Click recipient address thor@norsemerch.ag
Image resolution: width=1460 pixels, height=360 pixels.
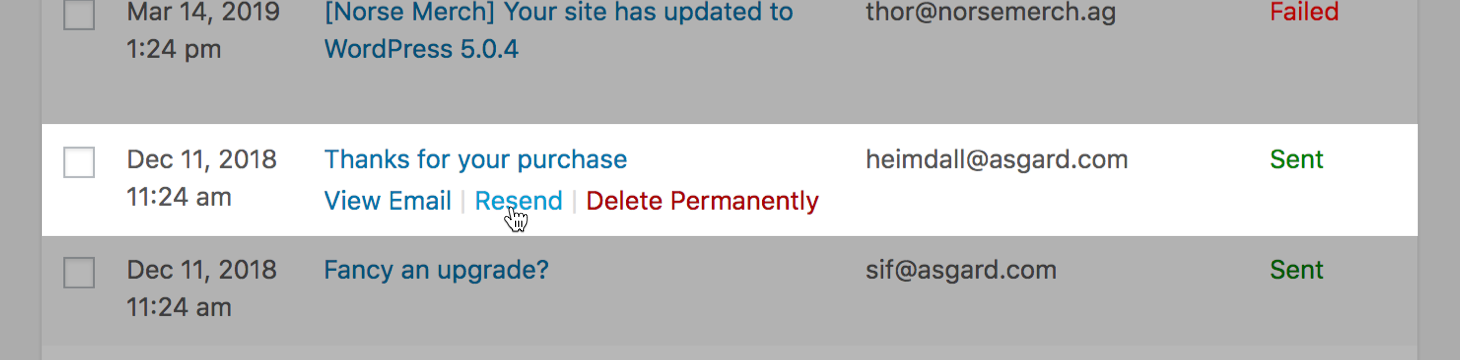pyautogui.click(x=991, y=13)
